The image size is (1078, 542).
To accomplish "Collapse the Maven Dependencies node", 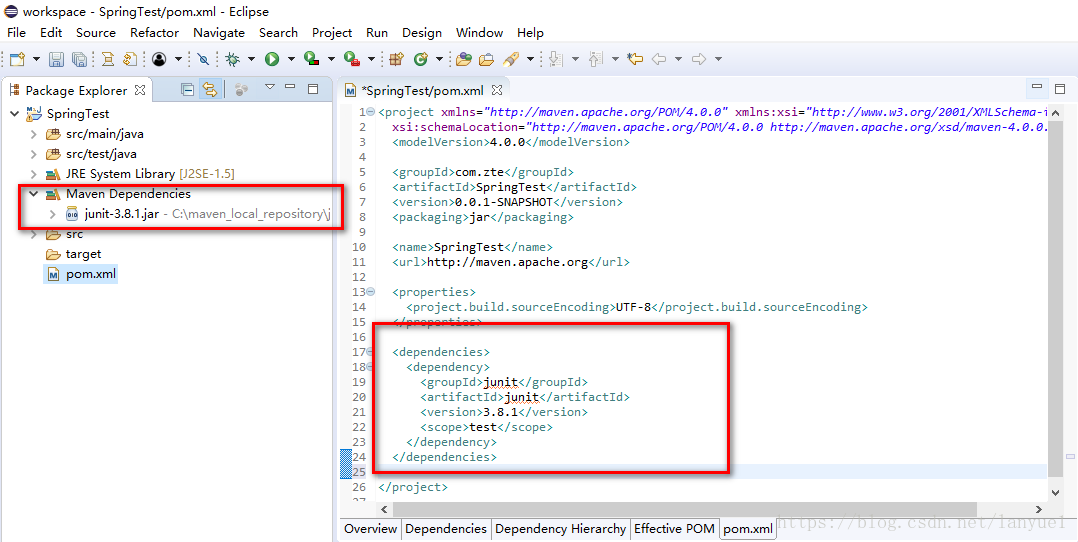I will 33,194.
